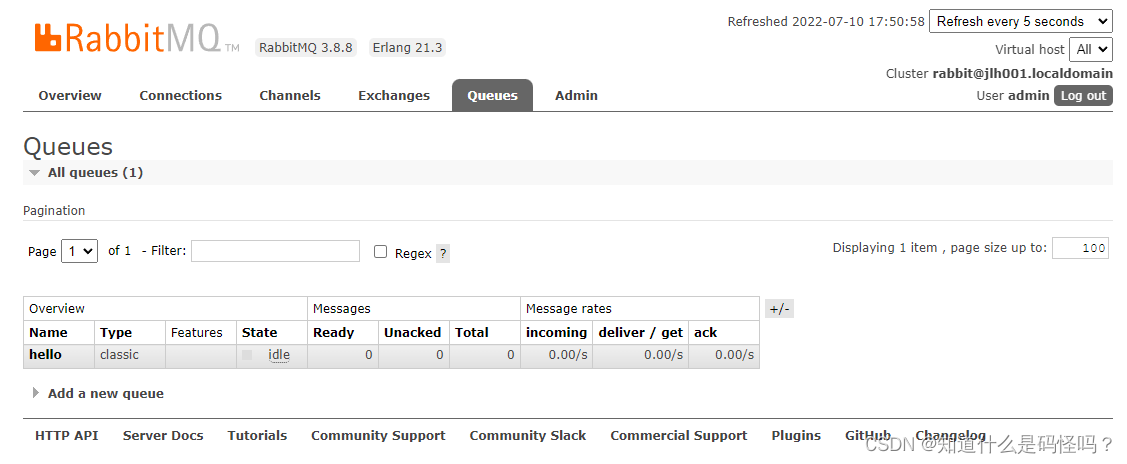Open the Community Support link
This screenshot has height=464, width=1127.
(378, 435)
